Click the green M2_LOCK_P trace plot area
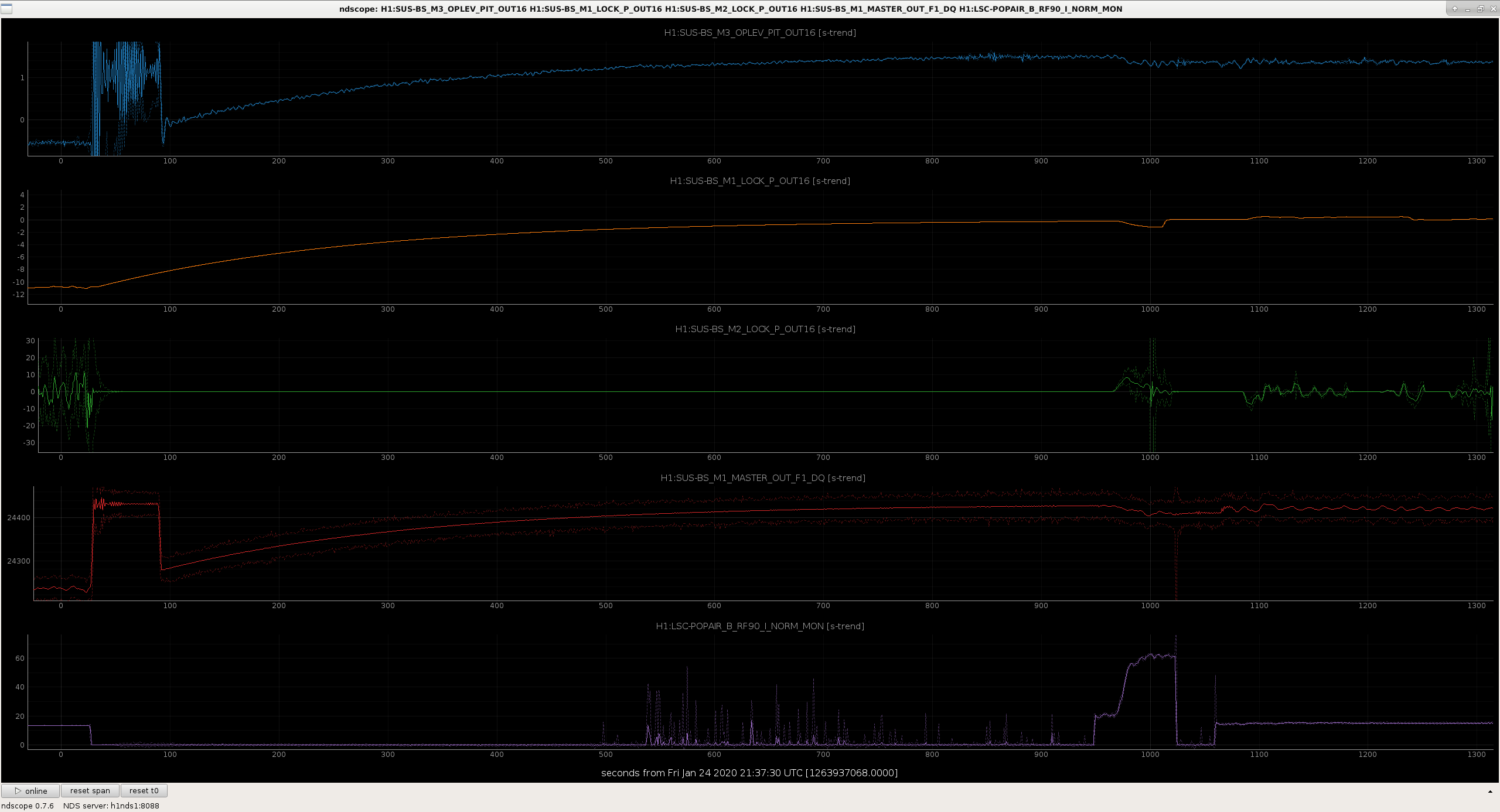This screenshot has width=1500, height=812. 765,395
